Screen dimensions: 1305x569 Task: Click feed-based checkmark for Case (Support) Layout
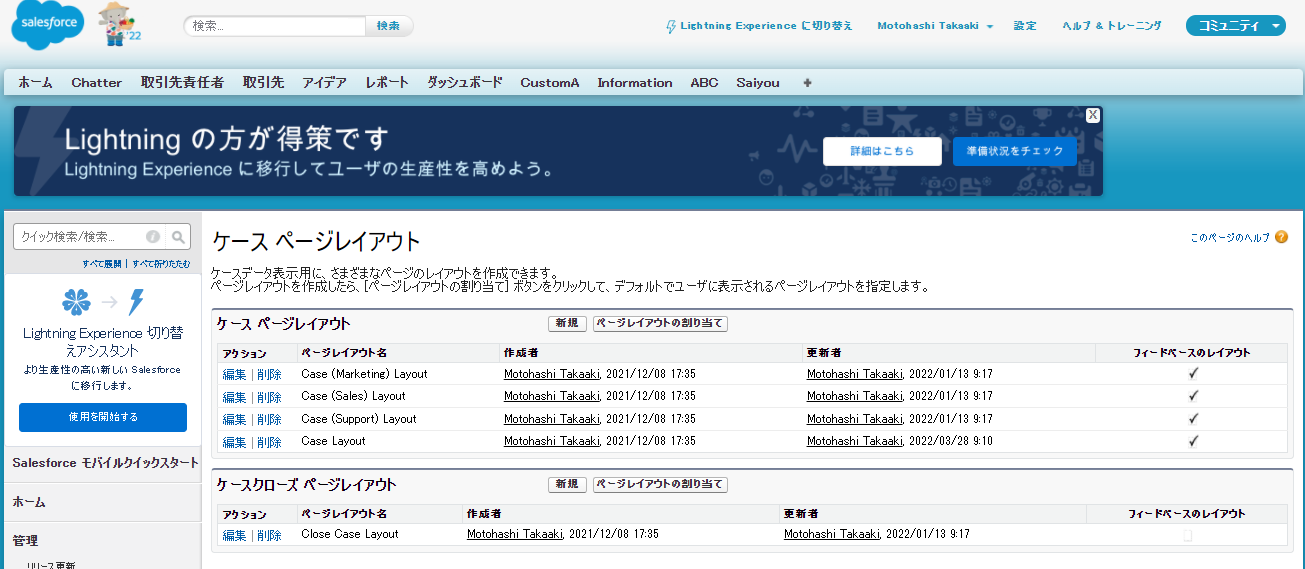(x=1193, y=418)
